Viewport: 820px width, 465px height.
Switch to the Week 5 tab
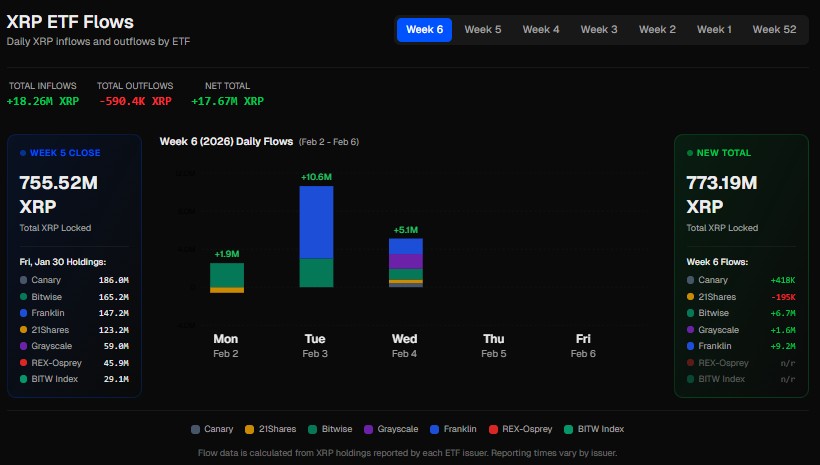click(x=483, y=30)
